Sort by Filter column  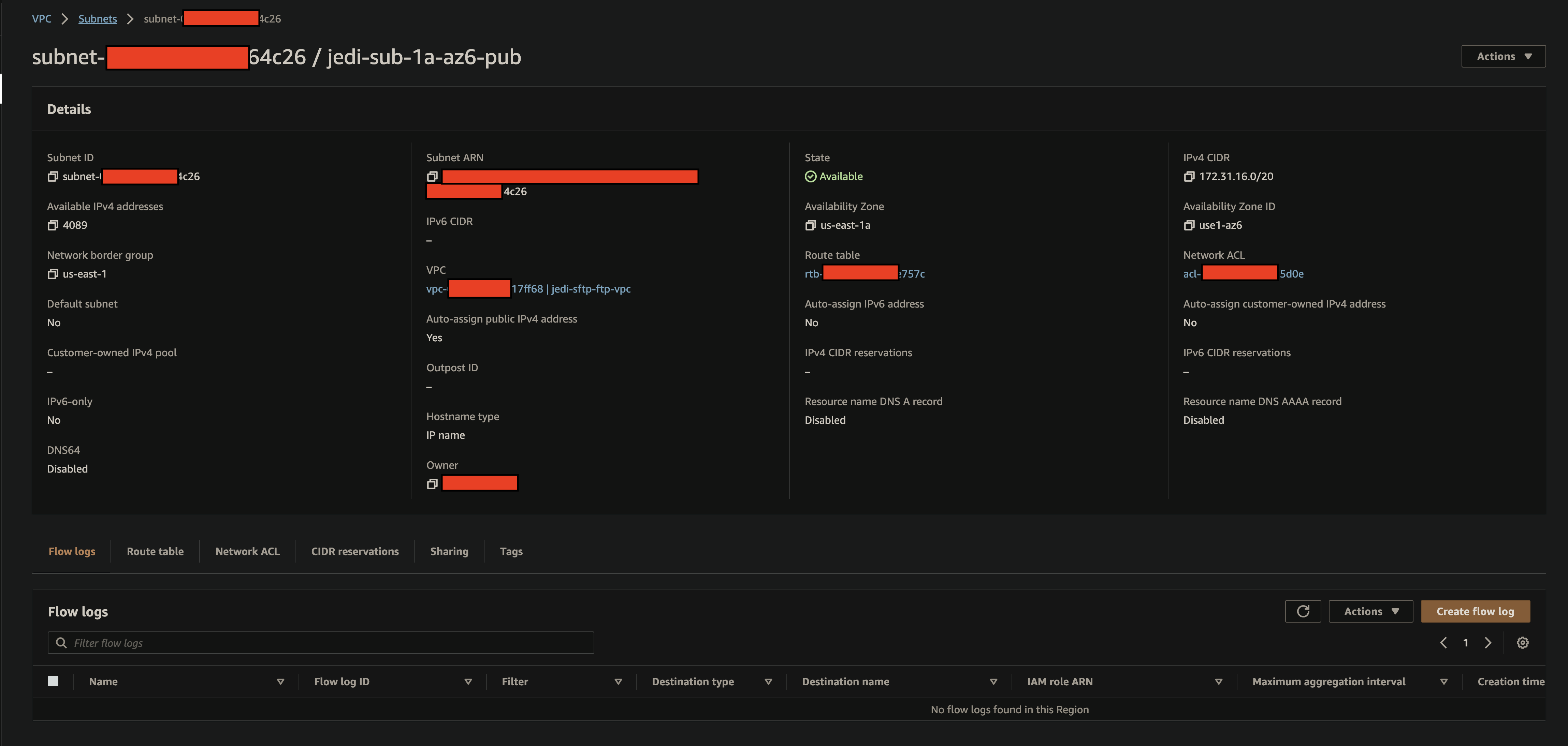coord(618,682)
